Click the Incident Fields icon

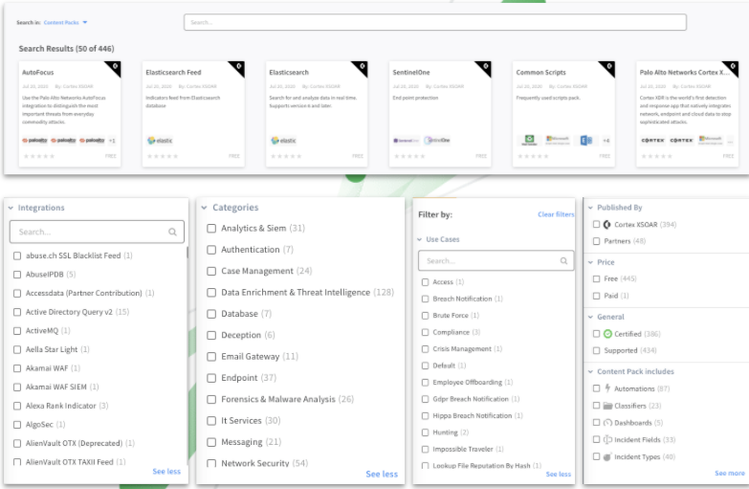pyautogui.click(x=608, y=439)
